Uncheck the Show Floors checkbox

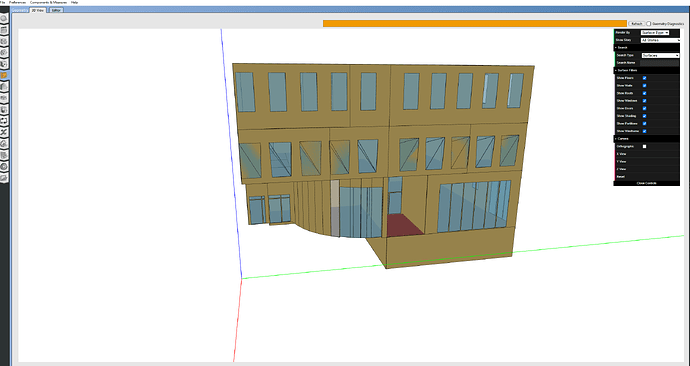click(x=644, y=78)
